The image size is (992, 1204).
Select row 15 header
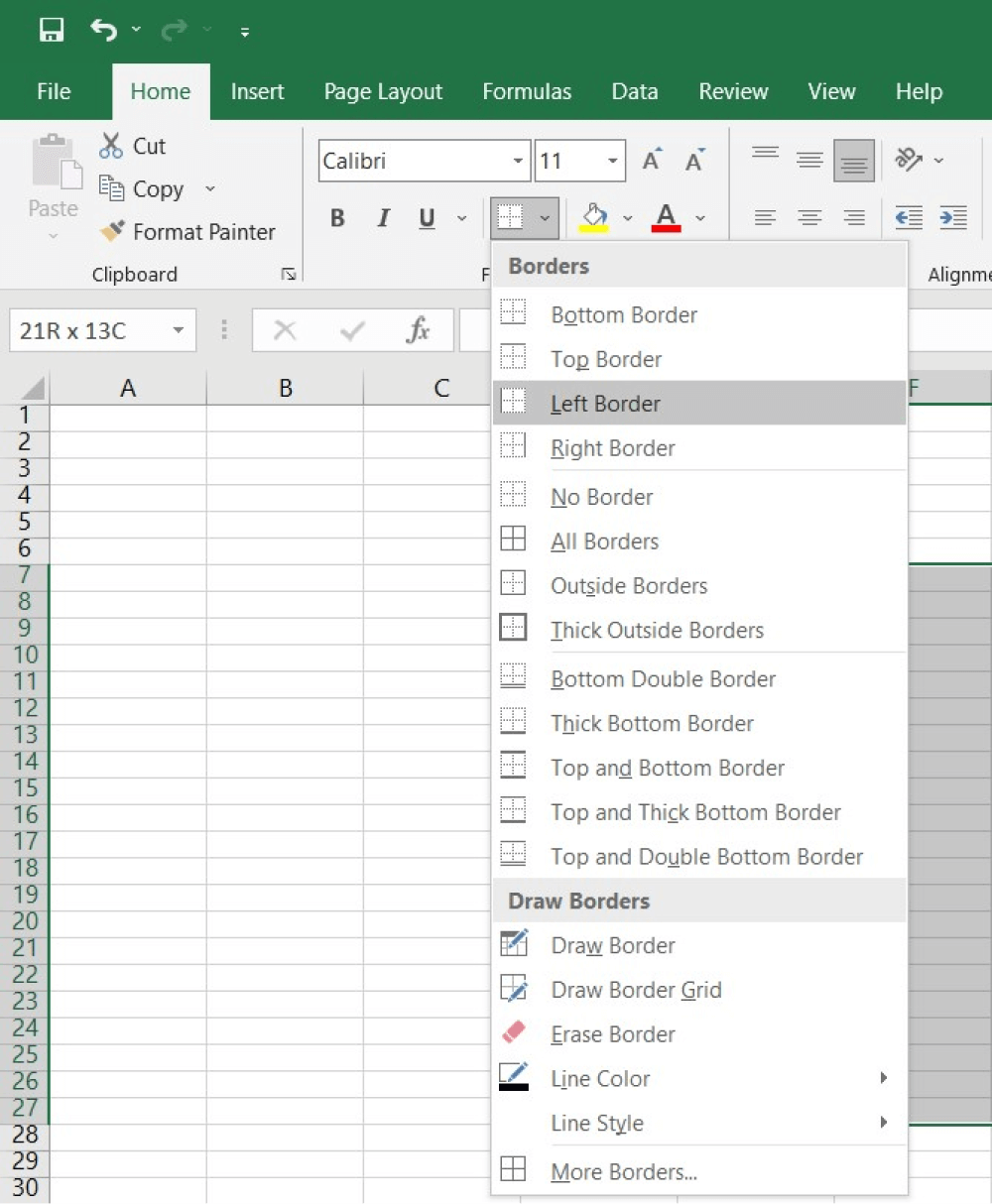[x=25, y=788]
